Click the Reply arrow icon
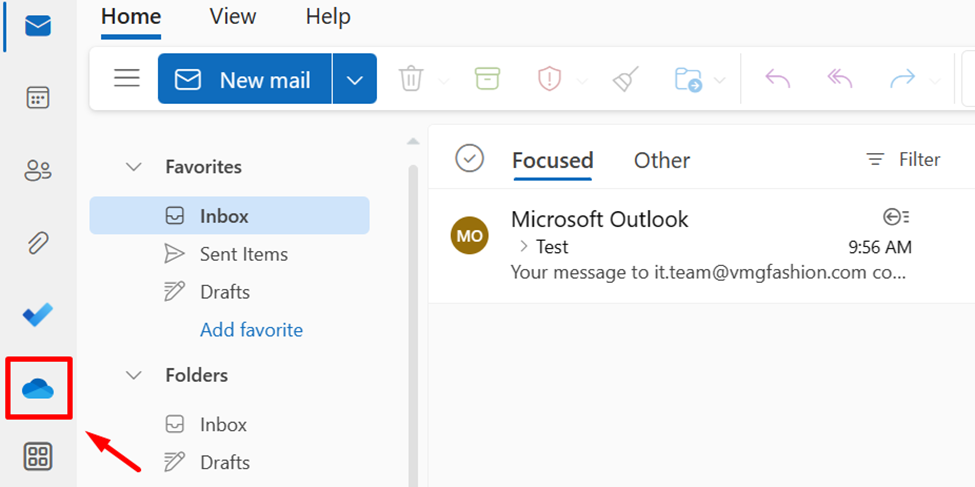Viewport: 975px width, 487px height. 777,78
